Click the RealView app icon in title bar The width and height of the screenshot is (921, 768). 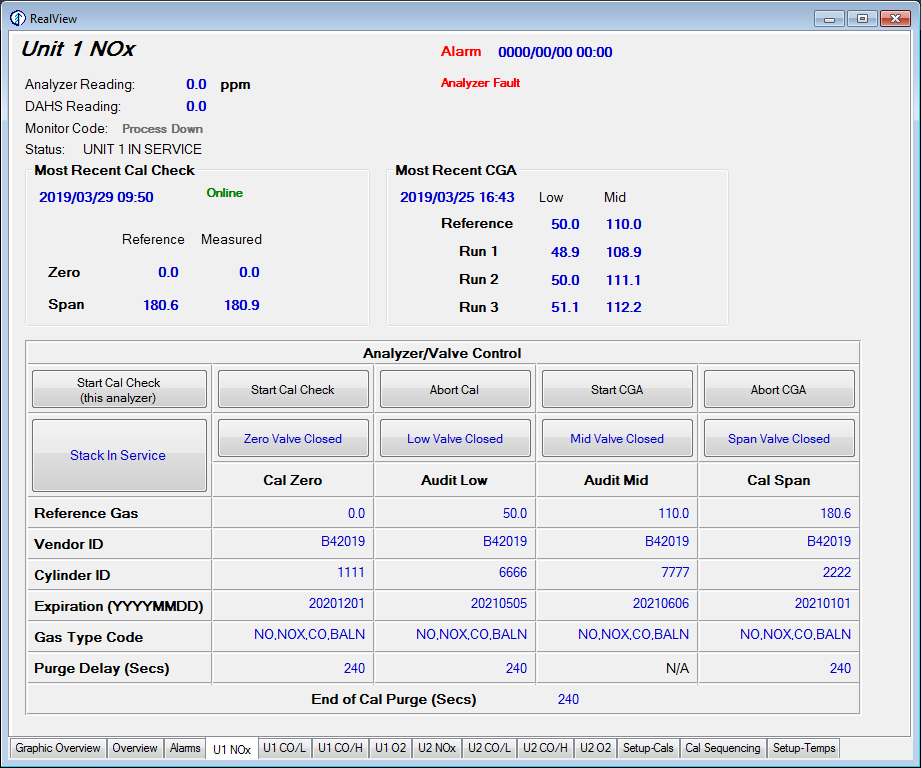pyautogui.click(x=18, y=18)
